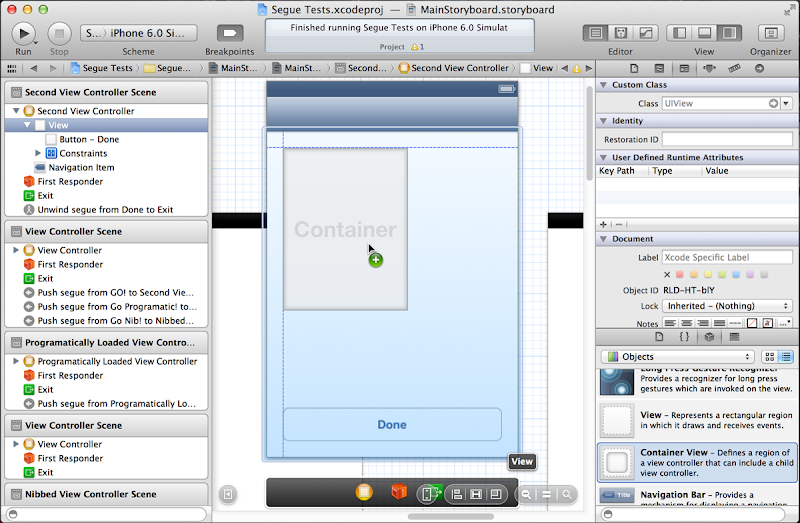Stop the running app

click(59, 34)
